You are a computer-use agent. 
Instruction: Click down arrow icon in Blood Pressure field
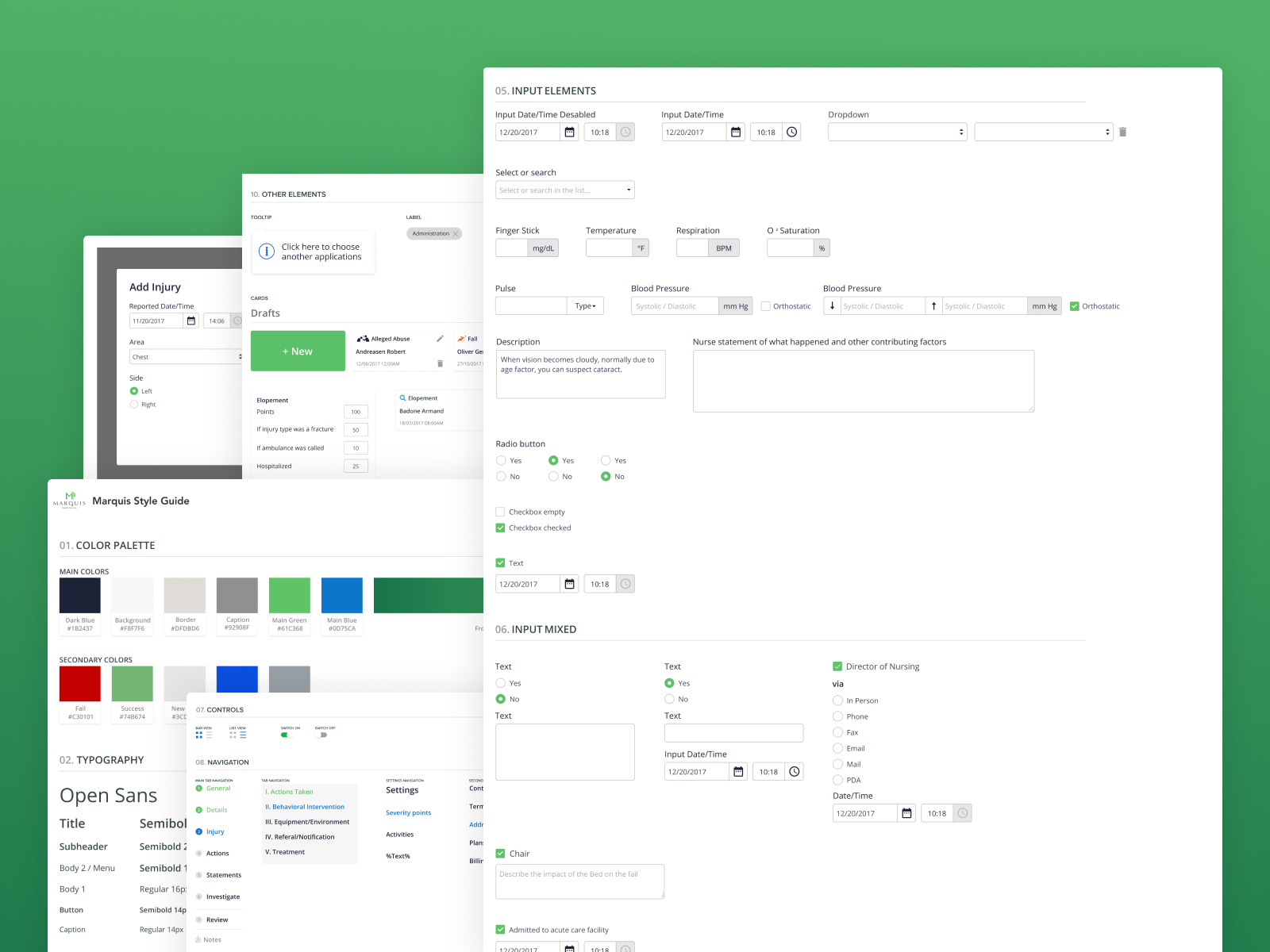click(832, 305)
